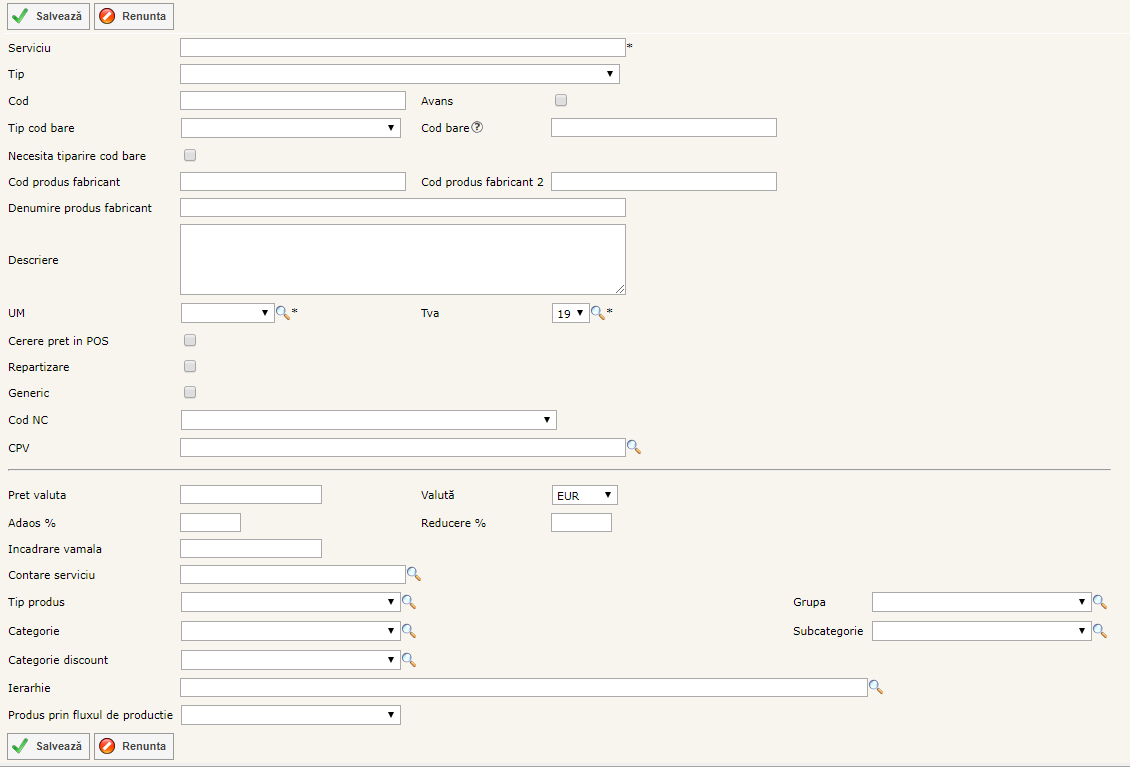The height and width of the screenshot is (767, 1130).
Task: Click the search icon beside Tva dropdown
Action: pyautogui.click(x=598, y=313)
